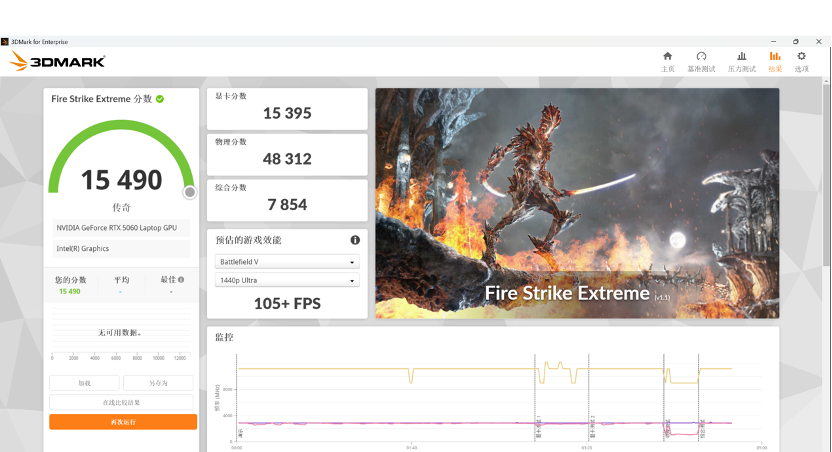Click the info icon next to best score

click(x=181, y=280)
